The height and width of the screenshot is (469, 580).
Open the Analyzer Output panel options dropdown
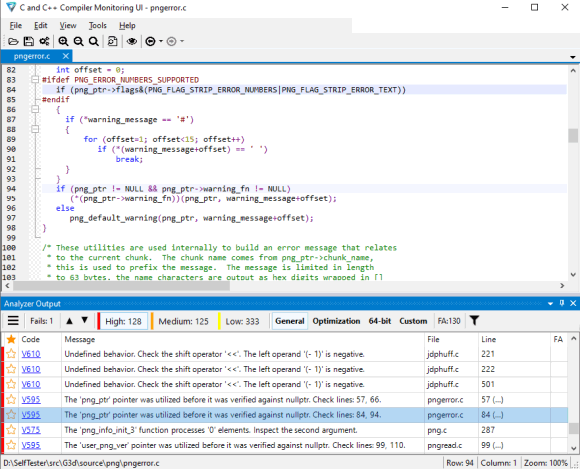tap(550, 303)
